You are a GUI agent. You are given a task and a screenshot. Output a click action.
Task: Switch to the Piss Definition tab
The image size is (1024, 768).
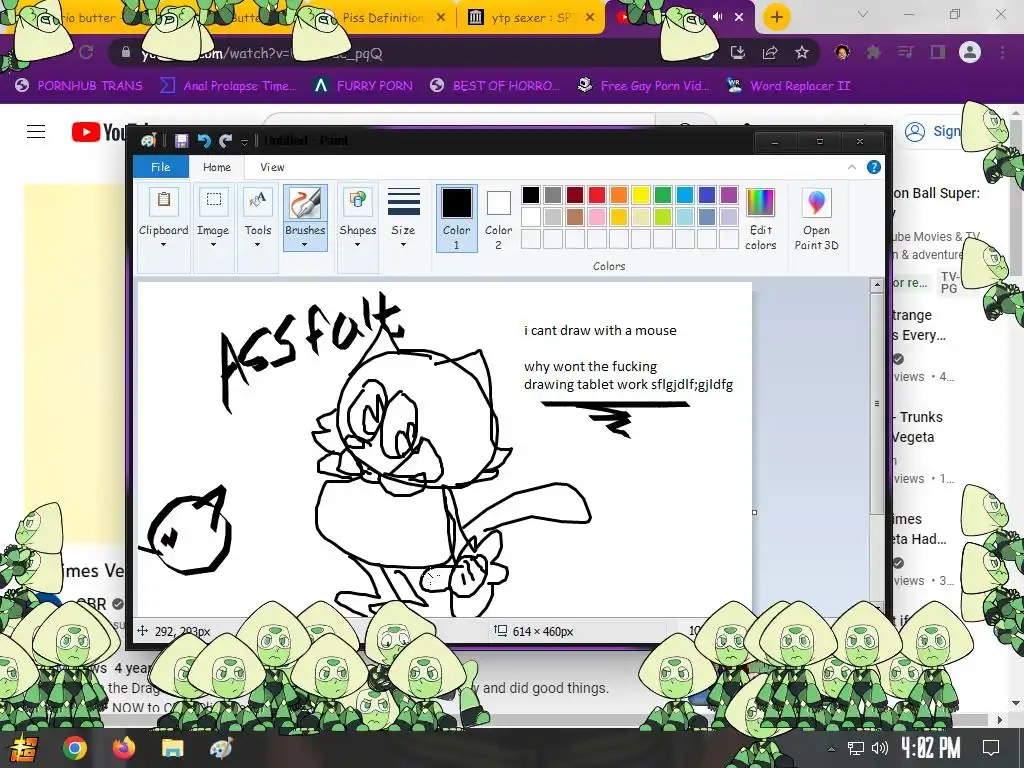tap(383, 18)
